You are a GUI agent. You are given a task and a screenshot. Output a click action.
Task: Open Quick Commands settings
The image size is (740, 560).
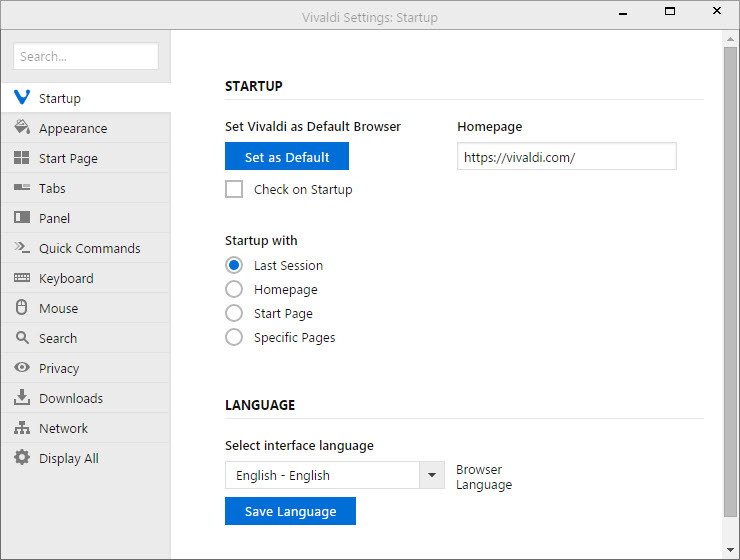tap(86, 248)
